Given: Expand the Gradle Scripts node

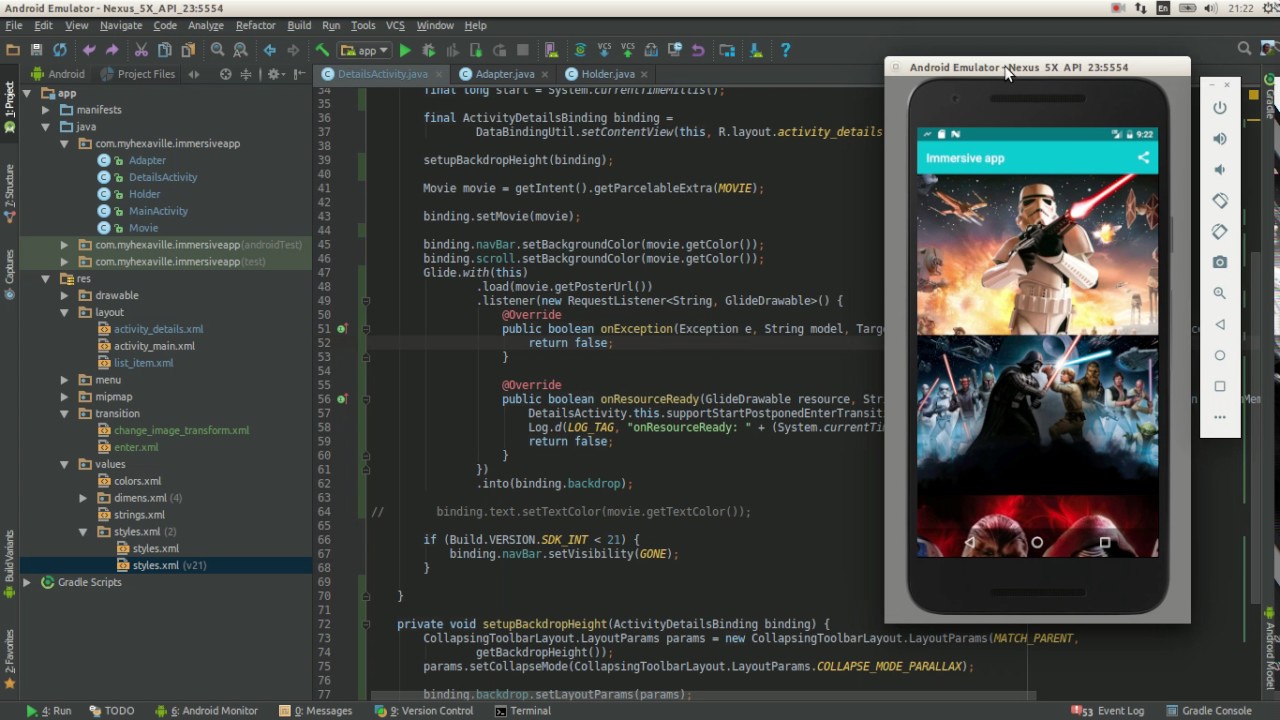Looking at the screenshot, I should (x=27, y=582).
